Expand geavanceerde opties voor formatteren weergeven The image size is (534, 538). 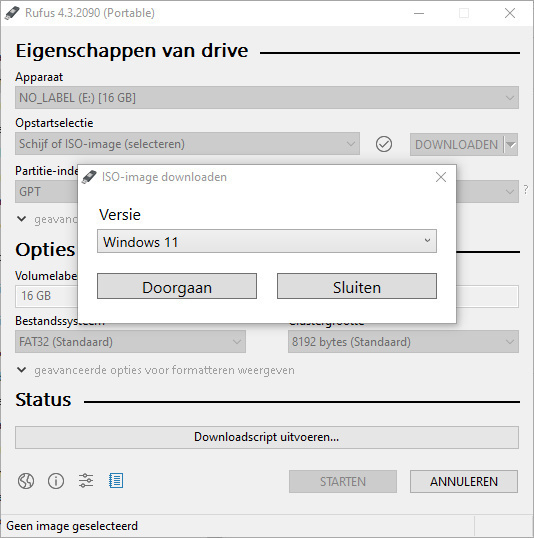pyautogui.click(x=156, y=370)
